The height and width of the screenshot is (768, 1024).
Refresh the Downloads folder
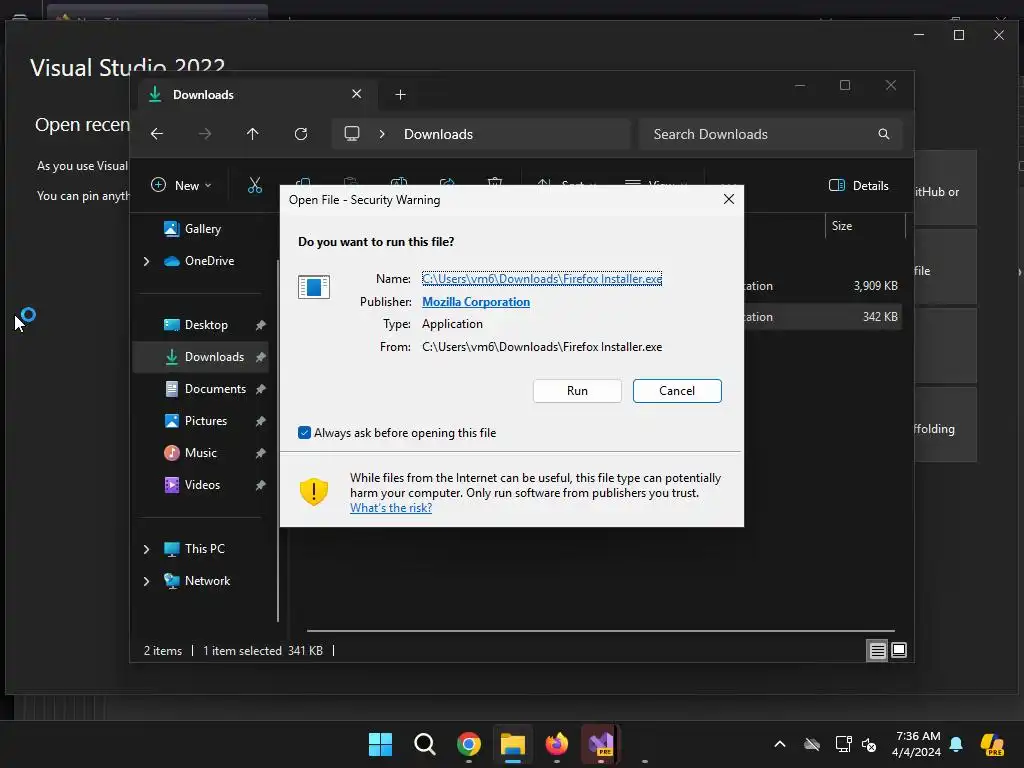(300, 134)
